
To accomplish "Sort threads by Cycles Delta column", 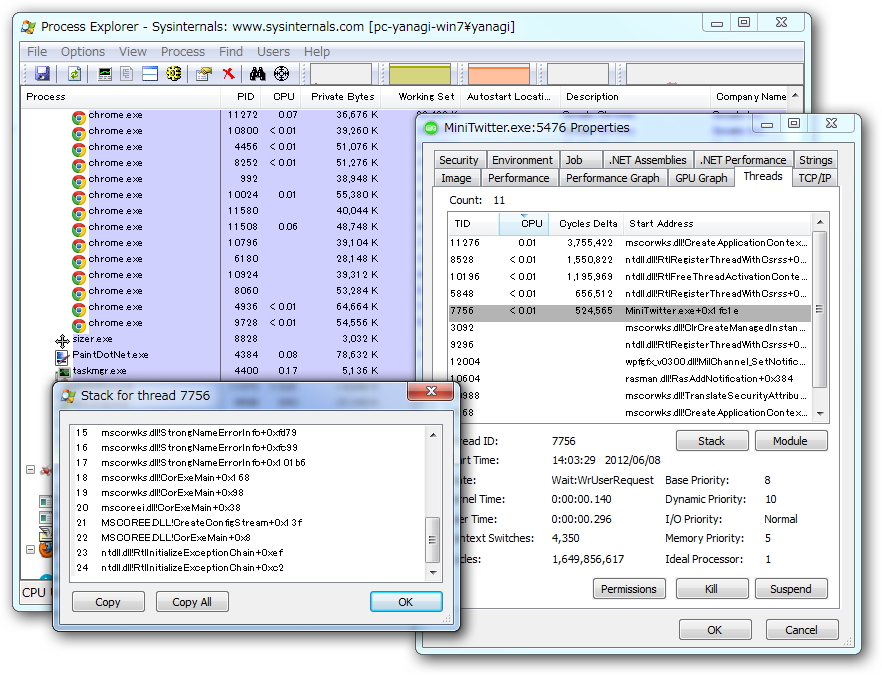I will [x=585, y=224].
